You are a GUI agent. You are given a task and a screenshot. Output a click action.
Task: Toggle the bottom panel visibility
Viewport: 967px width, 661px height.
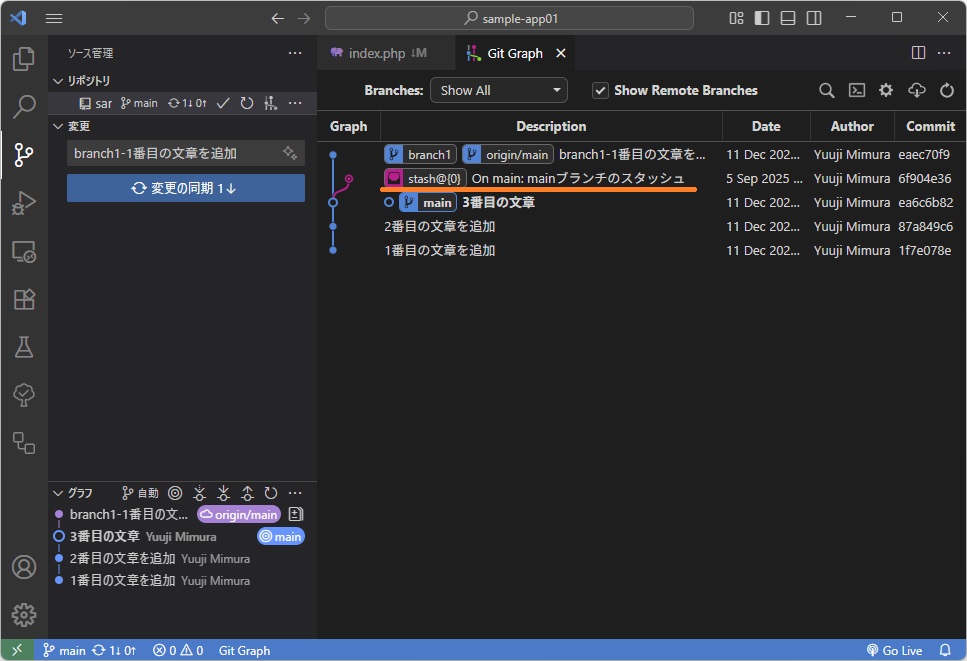788,18
